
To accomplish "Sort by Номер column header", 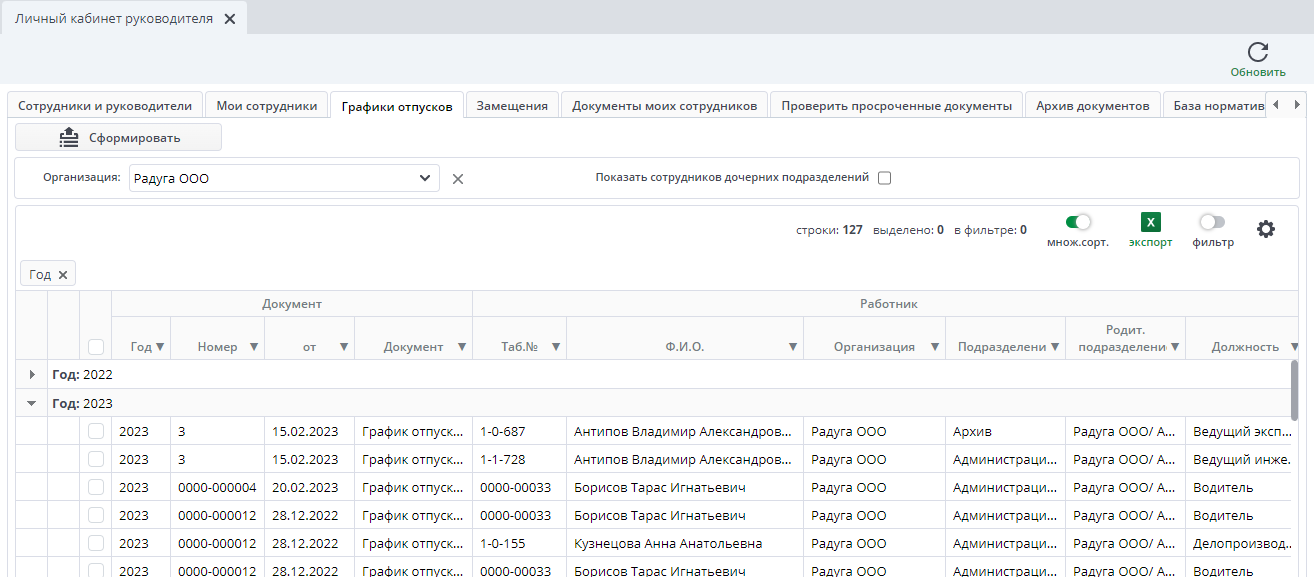I will [217, 347].
